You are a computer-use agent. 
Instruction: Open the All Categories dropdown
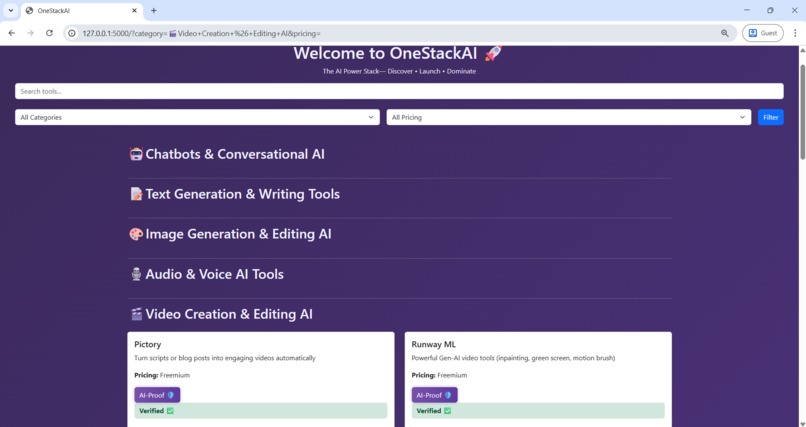[x=197, y=117]
